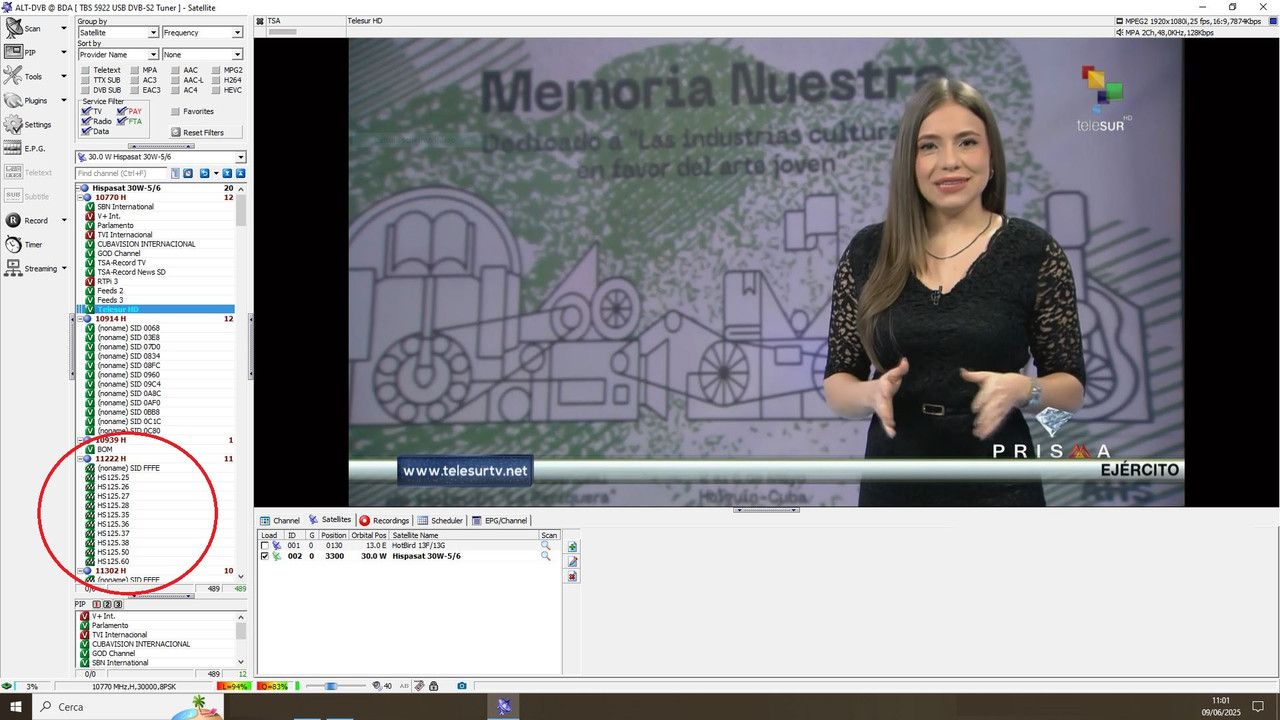Image resolution: width=1280 pixels, height=720 pixels.
Task: Switch to the Recordings tab
Action: [x=385, y=521]
